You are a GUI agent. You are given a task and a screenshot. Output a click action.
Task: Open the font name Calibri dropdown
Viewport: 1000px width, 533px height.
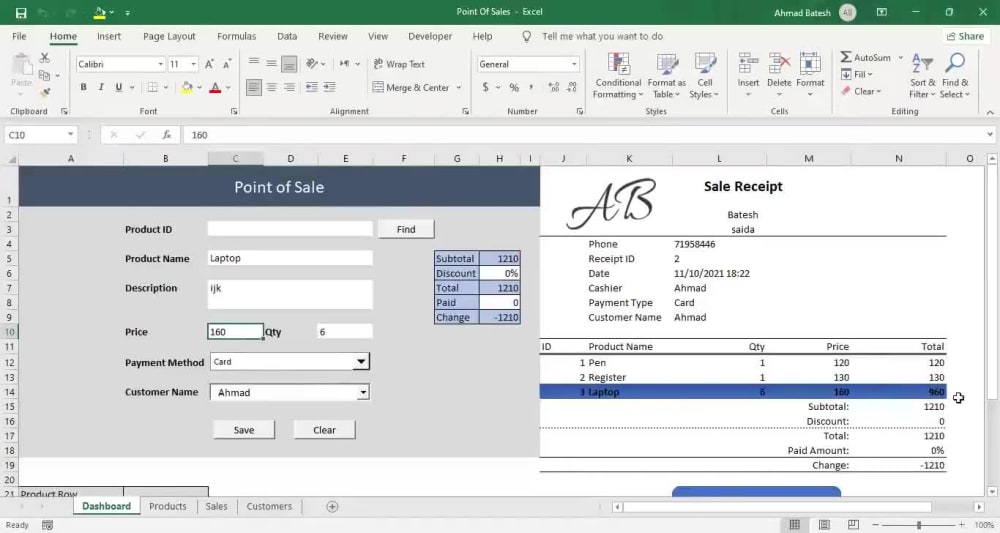161,64
